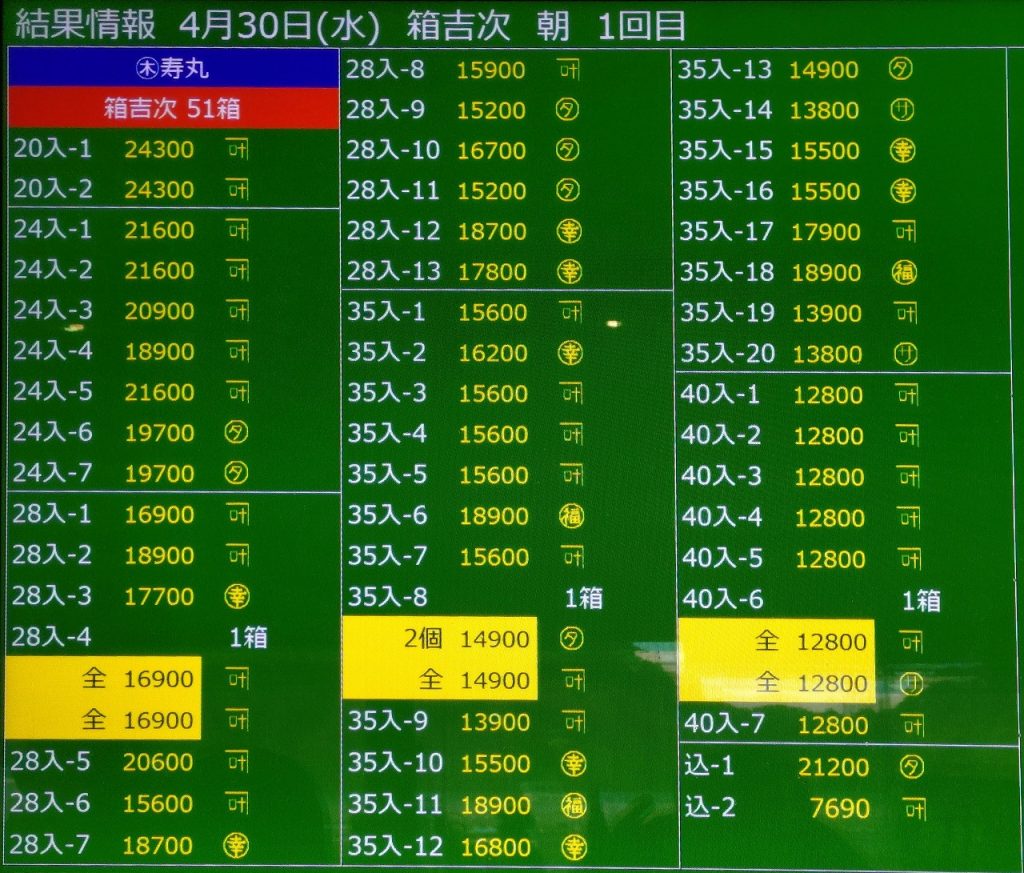Select the 40入-7 row label
Image resolution: width=1024 pixels, height=873 pixels.
tap(723, 724)
